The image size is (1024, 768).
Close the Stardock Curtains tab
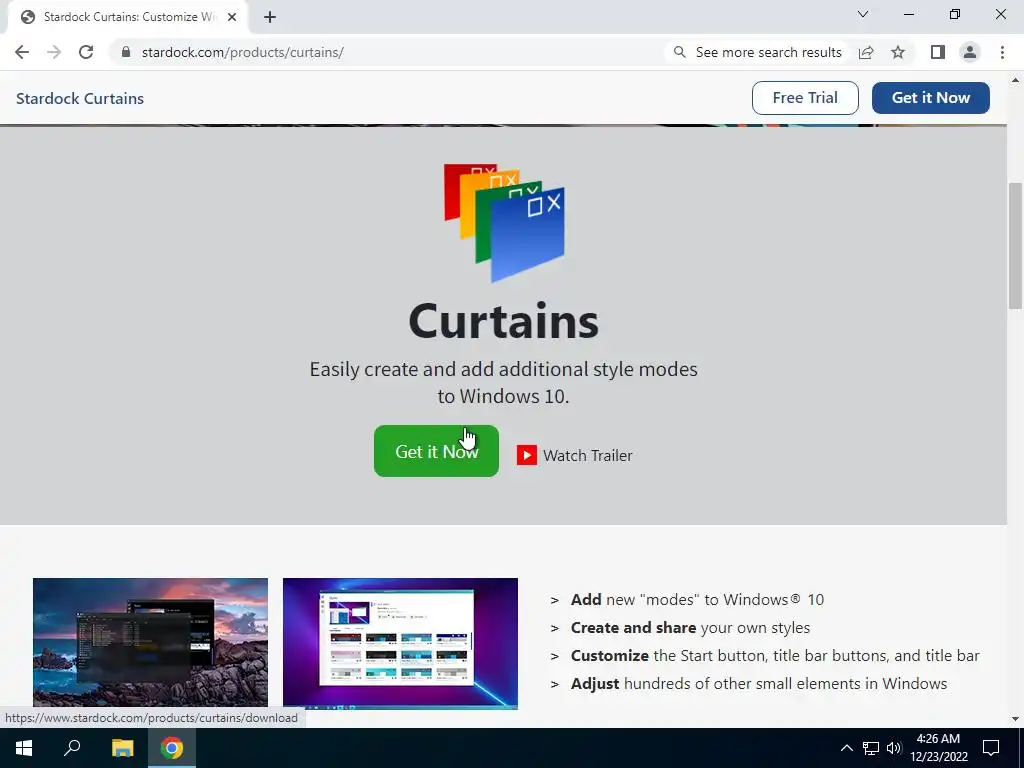(x=232, y=17)
